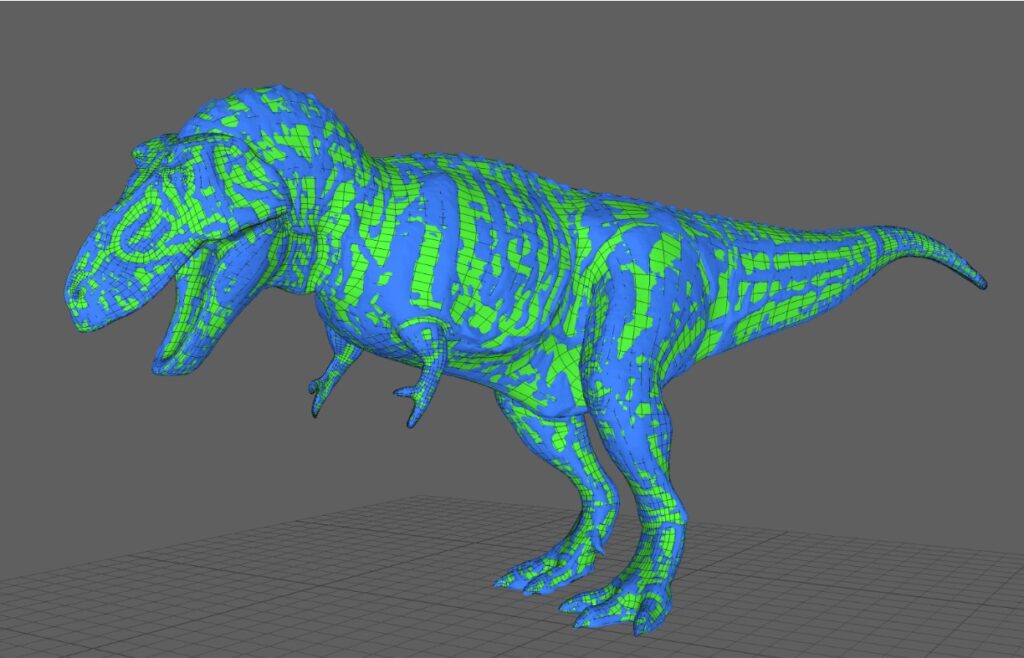Click the green swirl on the cheek
Viewport: 1024px width, 658px height.
pos(147,226)
